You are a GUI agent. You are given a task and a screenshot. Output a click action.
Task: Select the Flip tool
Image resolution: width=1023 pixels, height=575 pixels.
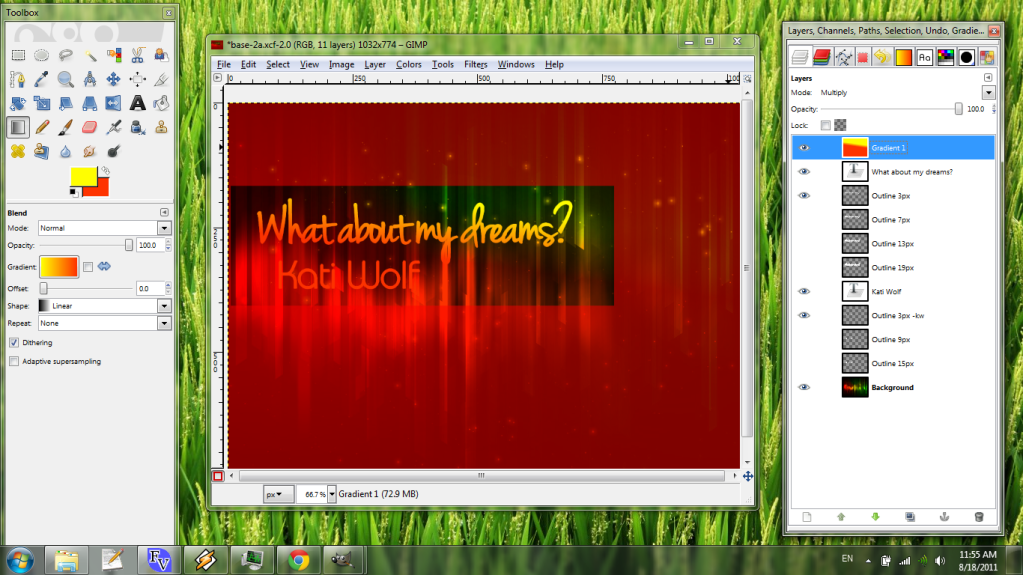[114, 103]
